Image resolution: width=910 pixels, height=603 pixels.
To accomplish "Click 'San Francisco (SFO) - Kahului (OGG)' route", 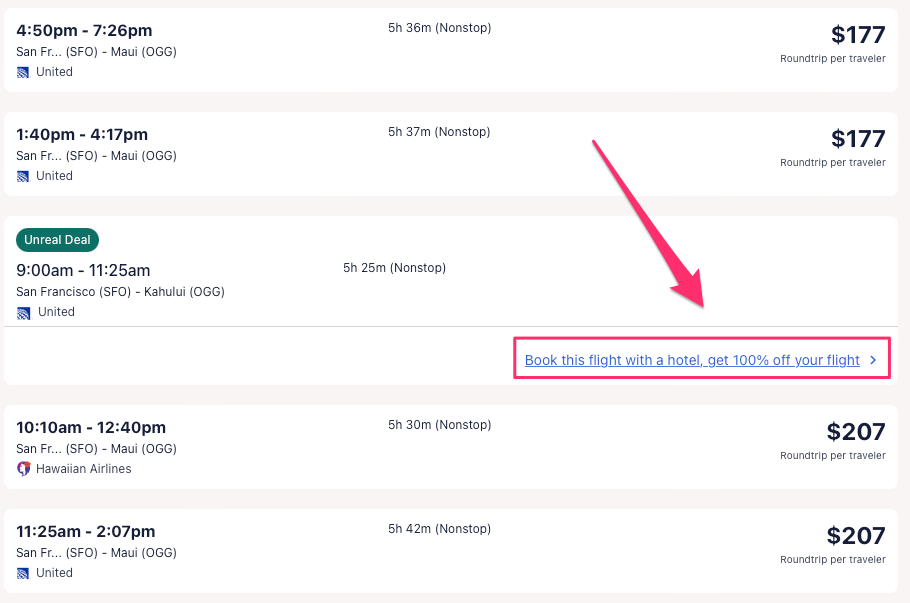I will coord(120,292).
